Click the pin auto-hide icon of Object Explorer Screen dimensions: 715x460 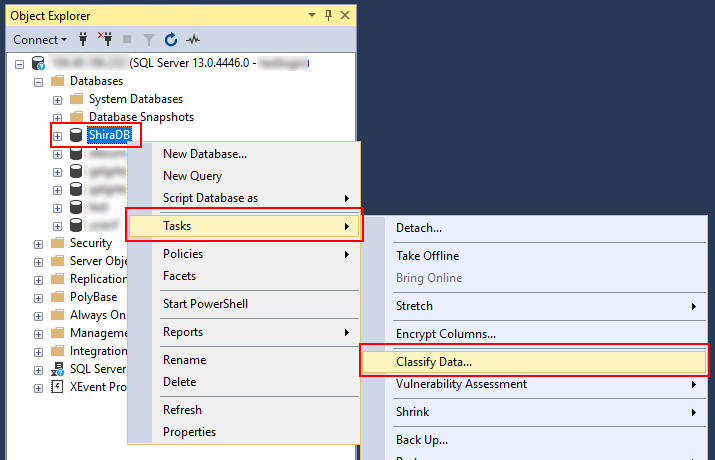click(329, 16)
